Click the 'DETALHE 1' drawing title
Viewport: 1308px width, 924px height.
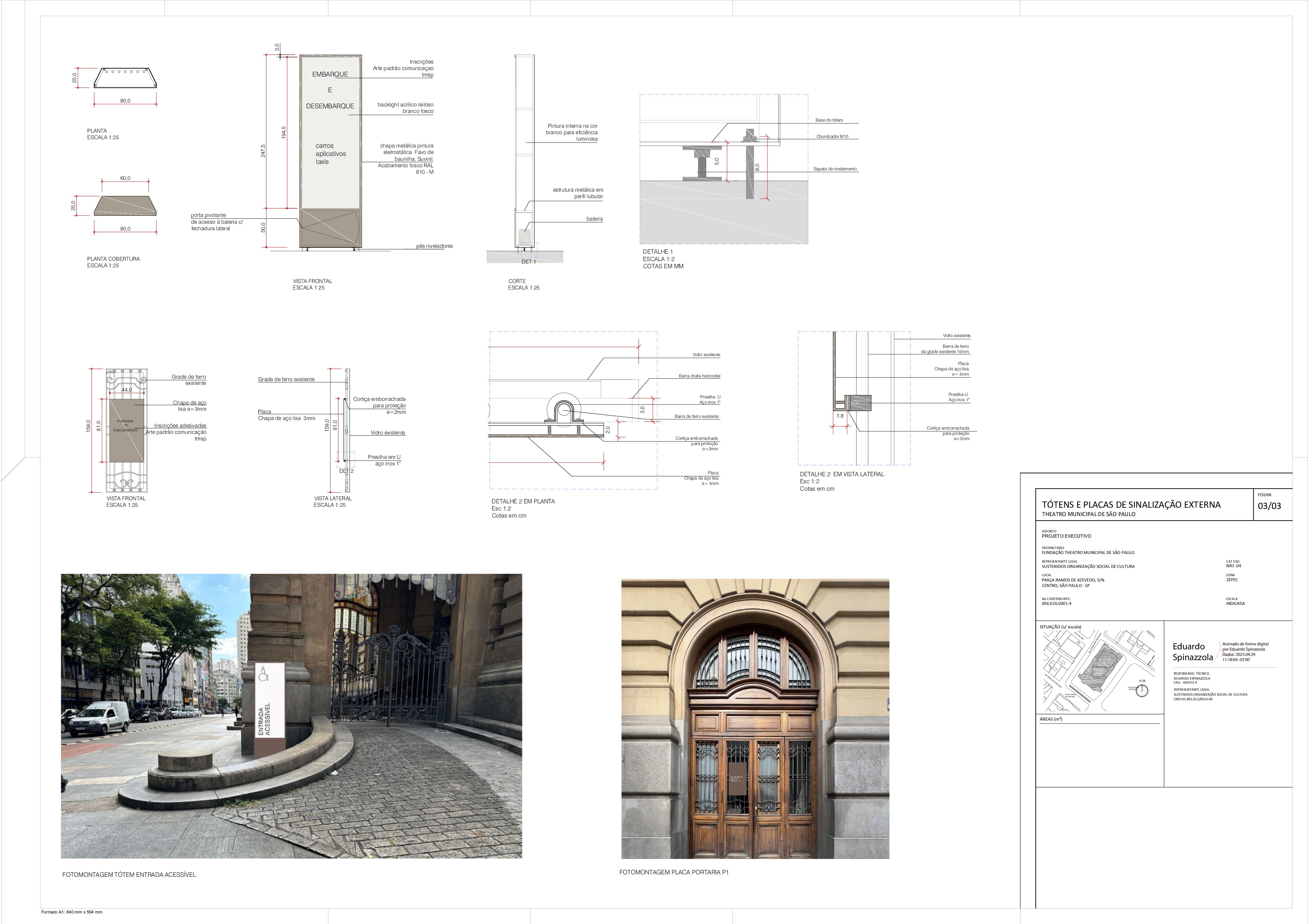658,252
